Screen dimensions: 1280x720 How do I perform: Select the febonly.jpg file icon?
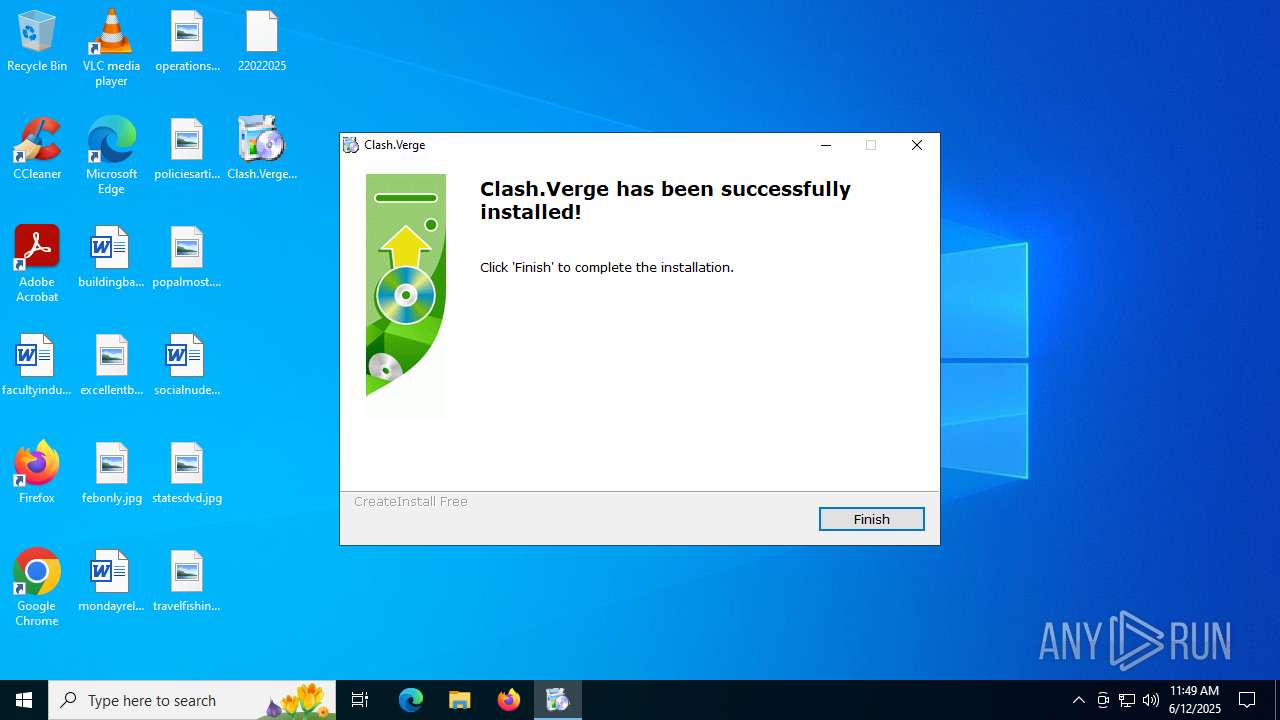(111, 473)
